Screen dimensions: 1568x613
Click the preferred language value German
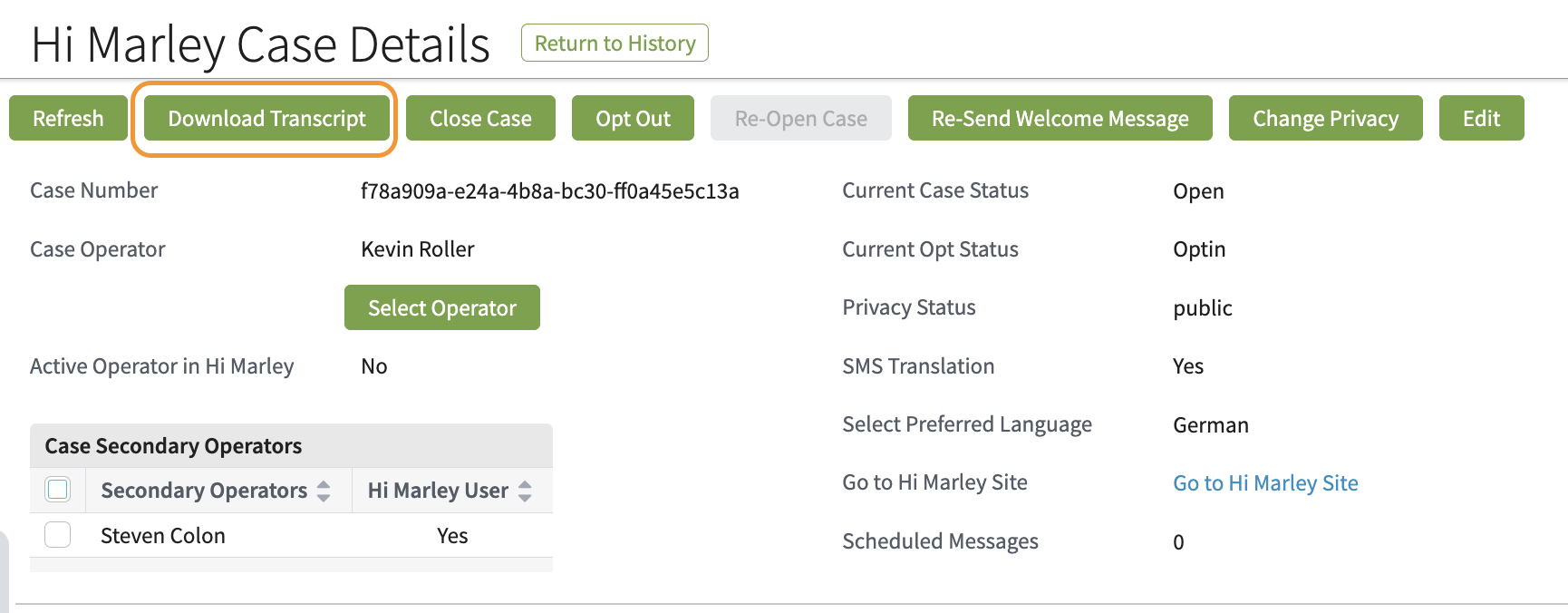(1211, 424)
